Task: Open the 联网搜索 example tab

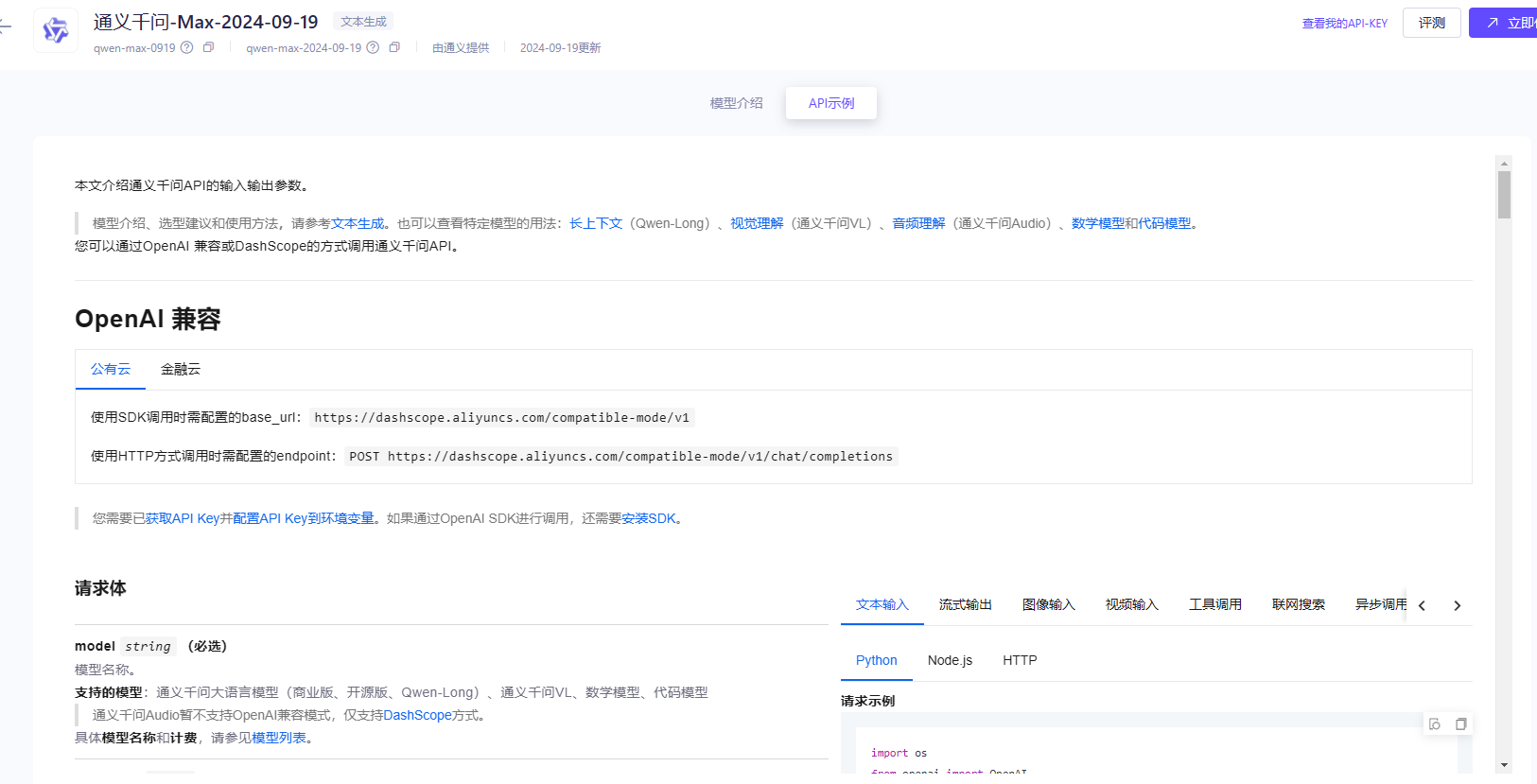Action: 1299,605
